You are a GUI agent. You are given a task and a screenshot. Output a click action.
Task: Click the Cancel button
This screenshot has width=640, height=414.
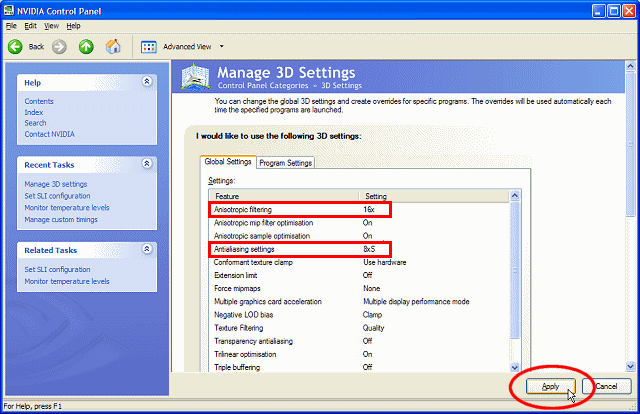[x=607, y=386]
